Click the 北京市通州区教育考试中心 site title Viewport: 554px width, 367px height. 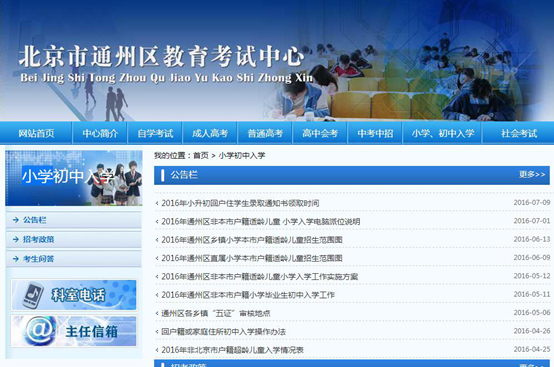(161, 56)
